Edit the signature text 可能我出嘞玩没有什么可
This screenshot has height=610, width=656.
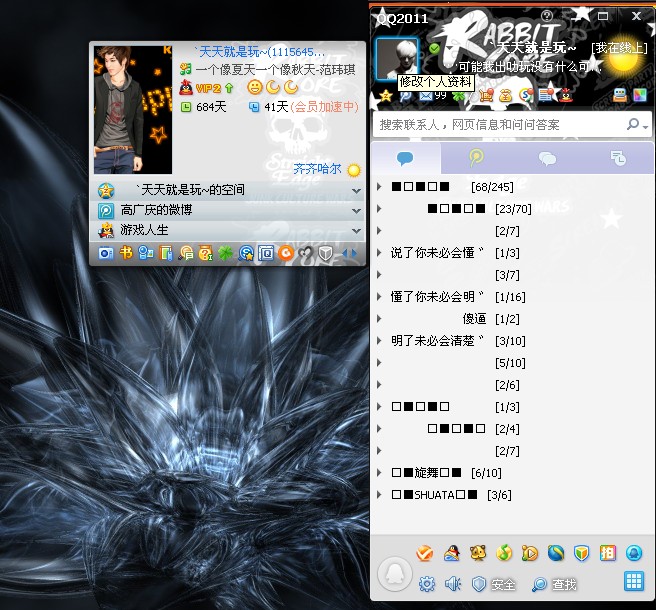[x=528, y=67]
